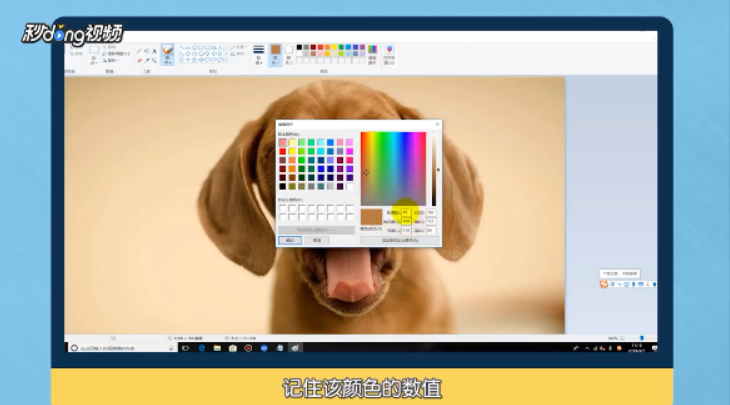Click the Resize button in the Image group
Image resolution: width=730 pixels, height=405 pixels.
[x=116, y=54]
